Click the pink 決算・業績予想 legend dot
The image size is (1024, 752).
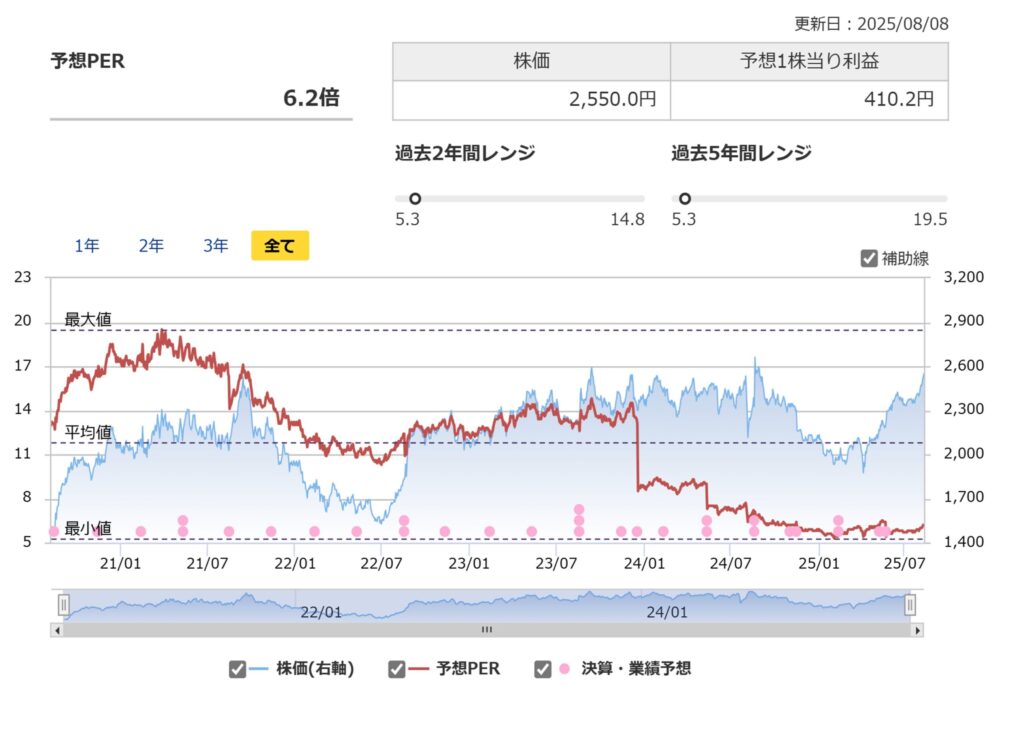click(565, 669)
